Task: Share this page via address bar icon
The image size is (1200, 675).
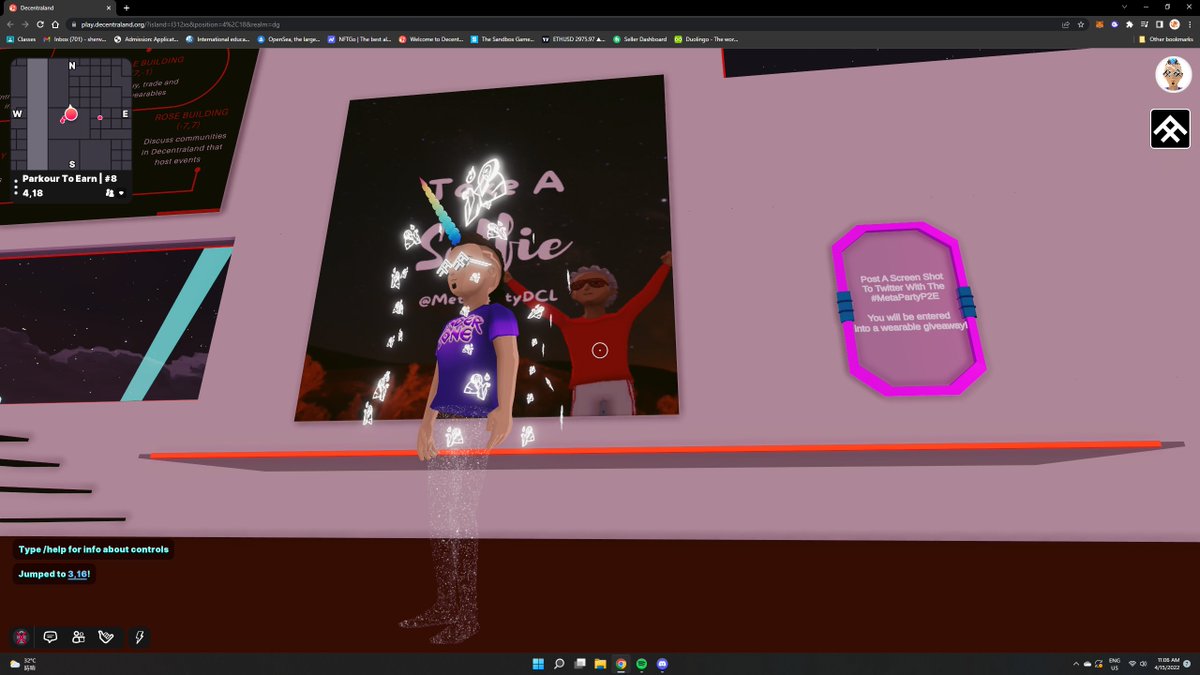Action: pyautogui.click(x=1066, y=24)
